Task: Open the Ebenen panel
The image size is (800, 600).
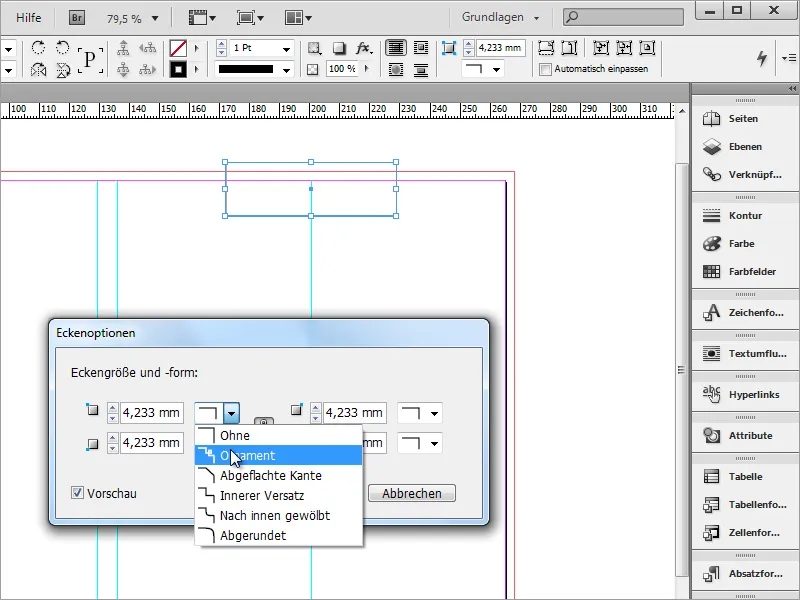Action: [x=745, y=147]
